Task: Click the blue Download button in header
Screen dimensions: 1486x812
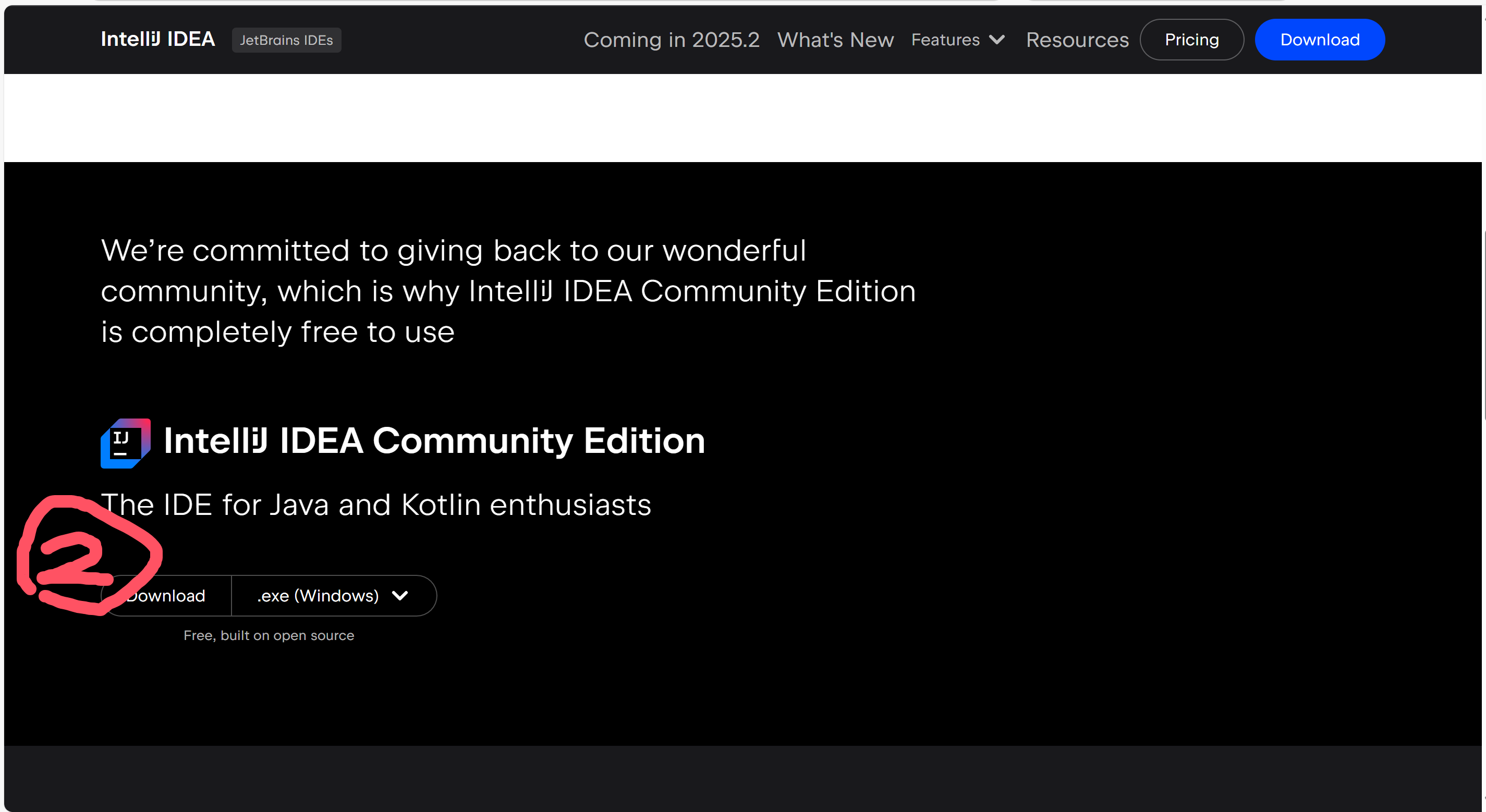Action: click(1319, 40)
